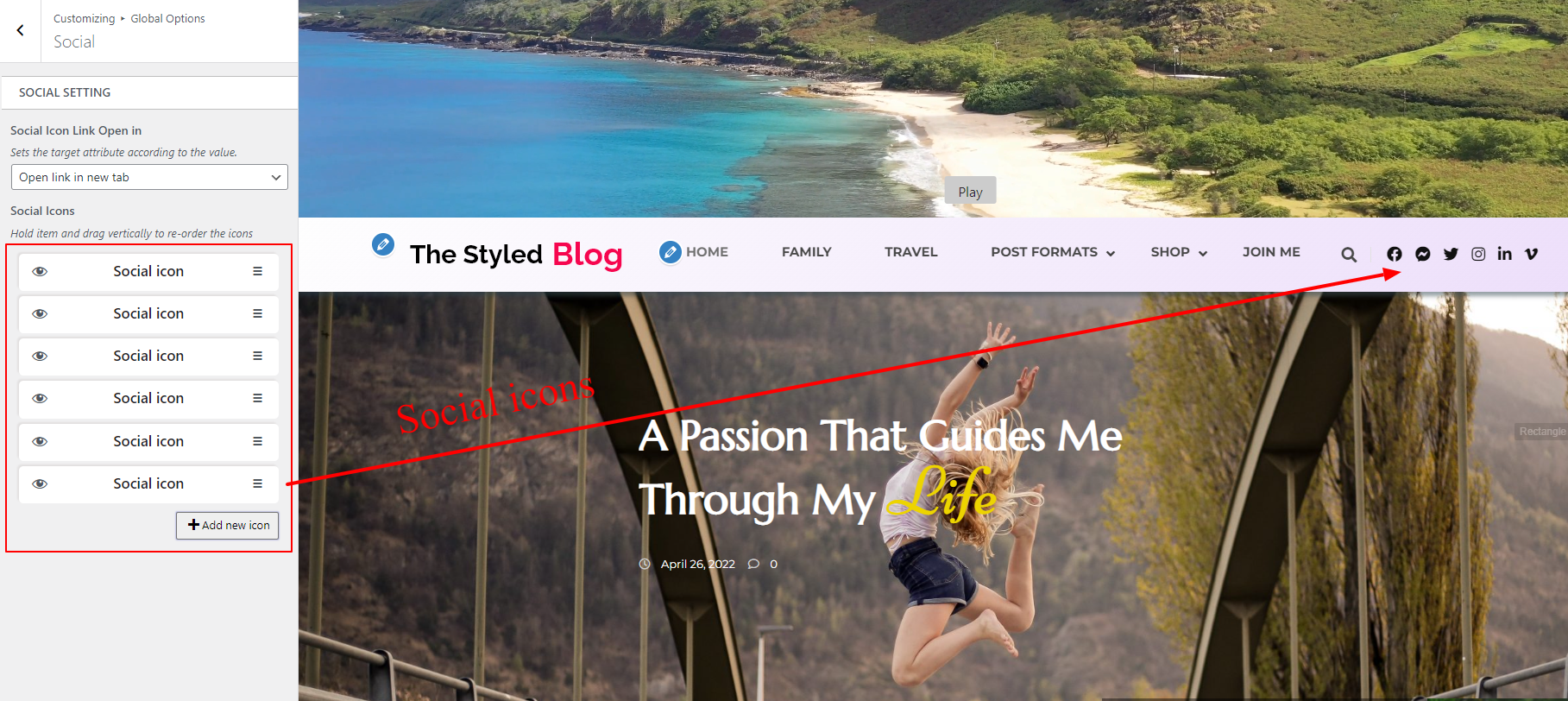Click the Twitter bird icon
Viewport: 1568px width, 701px height.
click(x=1451, y=254)
